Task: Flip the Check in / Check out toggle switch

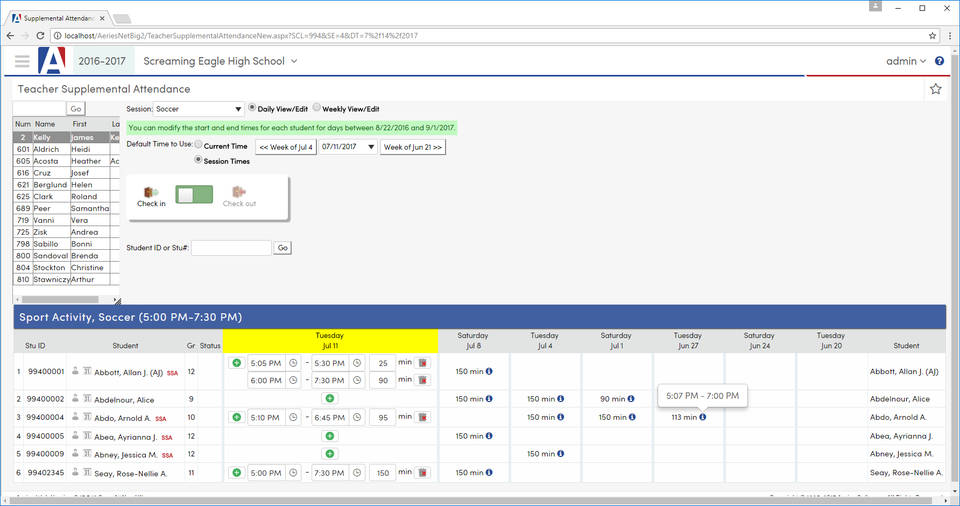Action: coord(194,194)
